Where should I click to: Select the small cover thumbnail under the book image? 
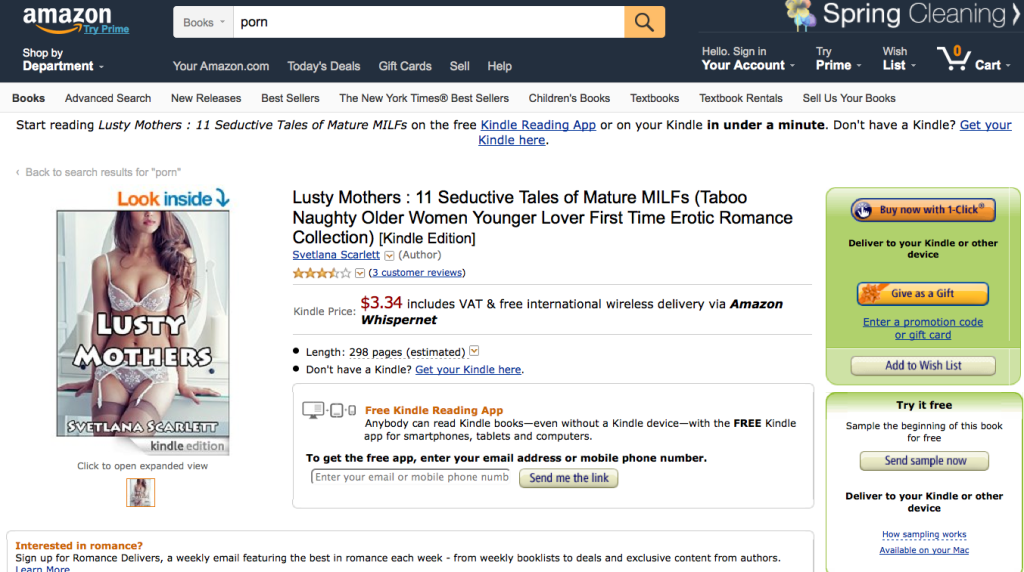[140, 492]
